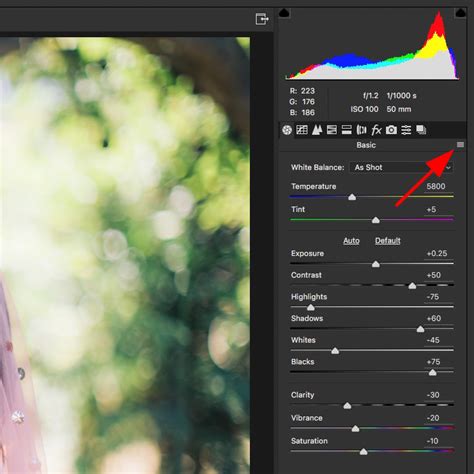Open the Detail panel icon
The image size is (474, 474).
tap(317, 130)
